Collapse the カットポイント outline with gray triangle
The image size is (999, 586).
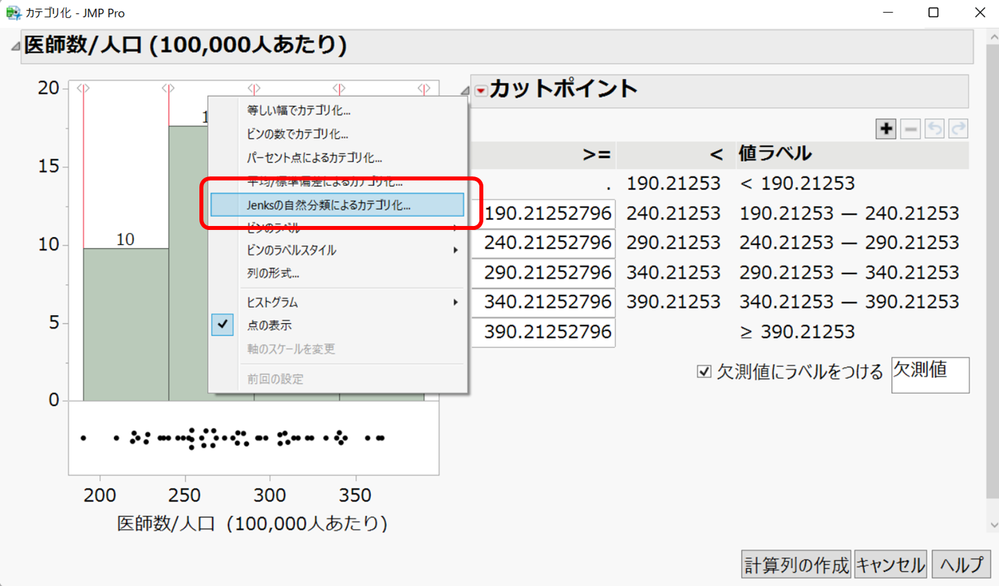(x=464, y=91)
